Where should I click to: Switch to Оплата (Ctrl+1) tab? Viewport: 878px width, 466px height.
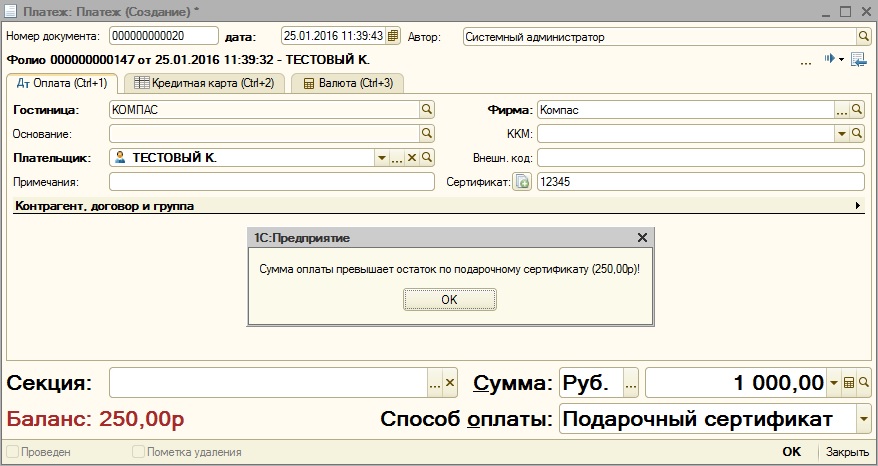tap(62, 83)
